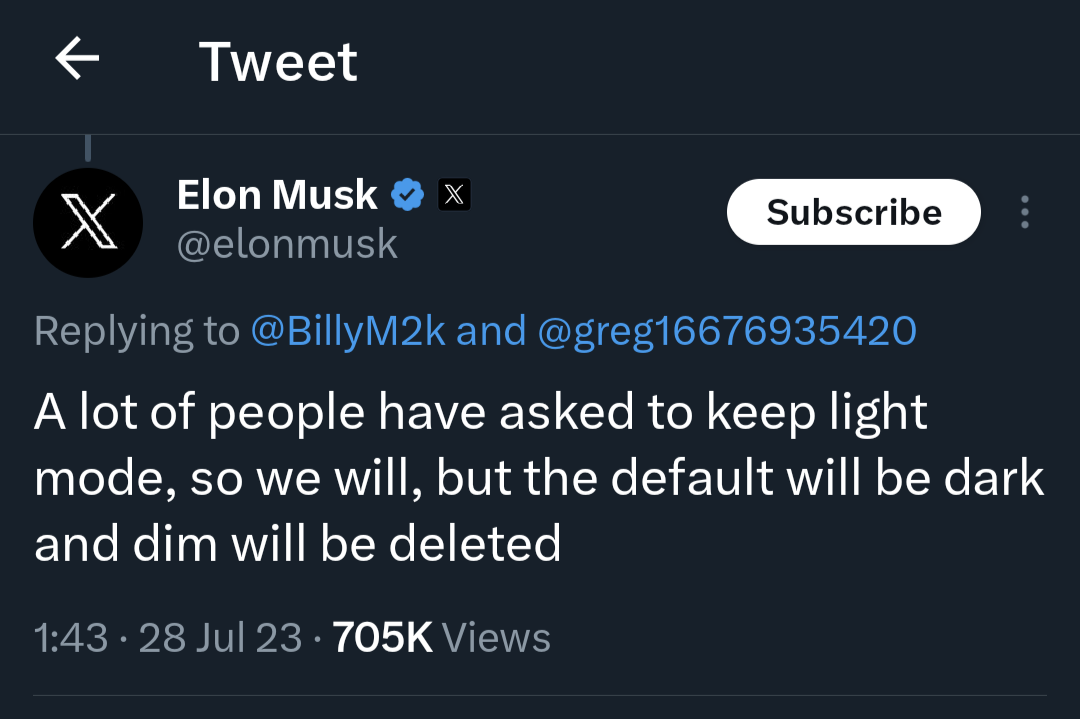Tap the 'dim will be deleted' line
Screen dimensions: 1080x719
pyautogui.click(x=347, y=544)
